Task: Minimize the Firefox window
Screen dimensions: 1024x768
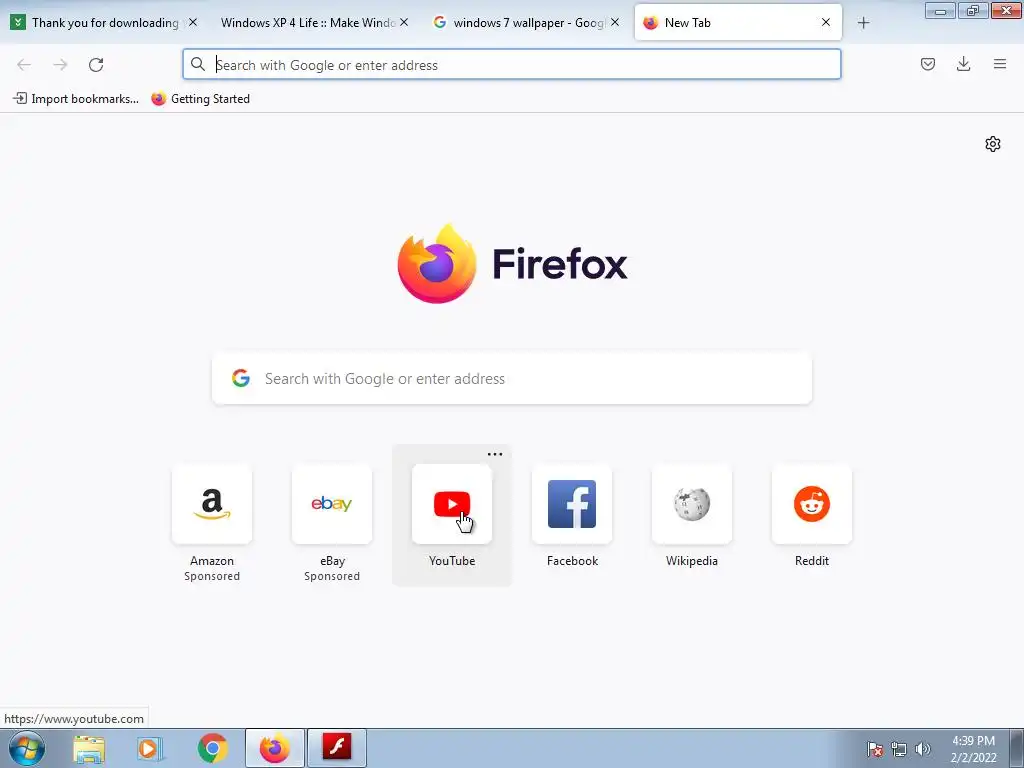Action: 940,10
